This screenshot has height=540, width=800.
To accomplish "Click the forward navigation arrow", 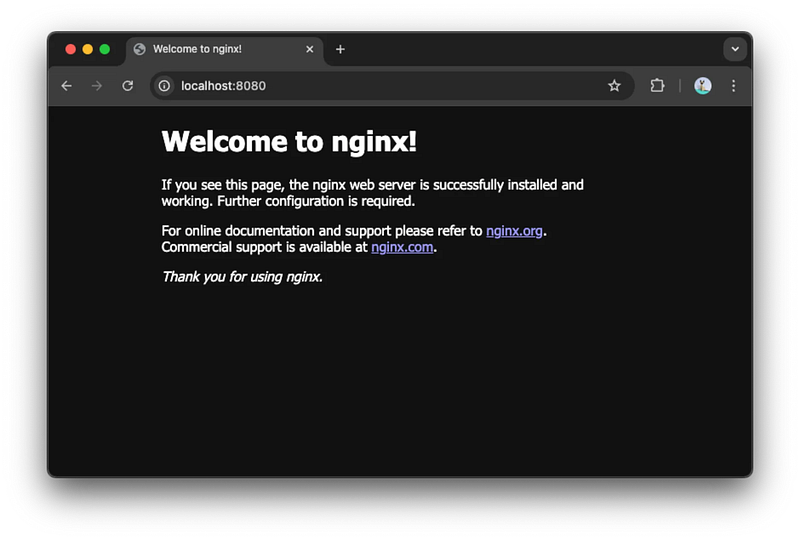I will click(96, 86).
